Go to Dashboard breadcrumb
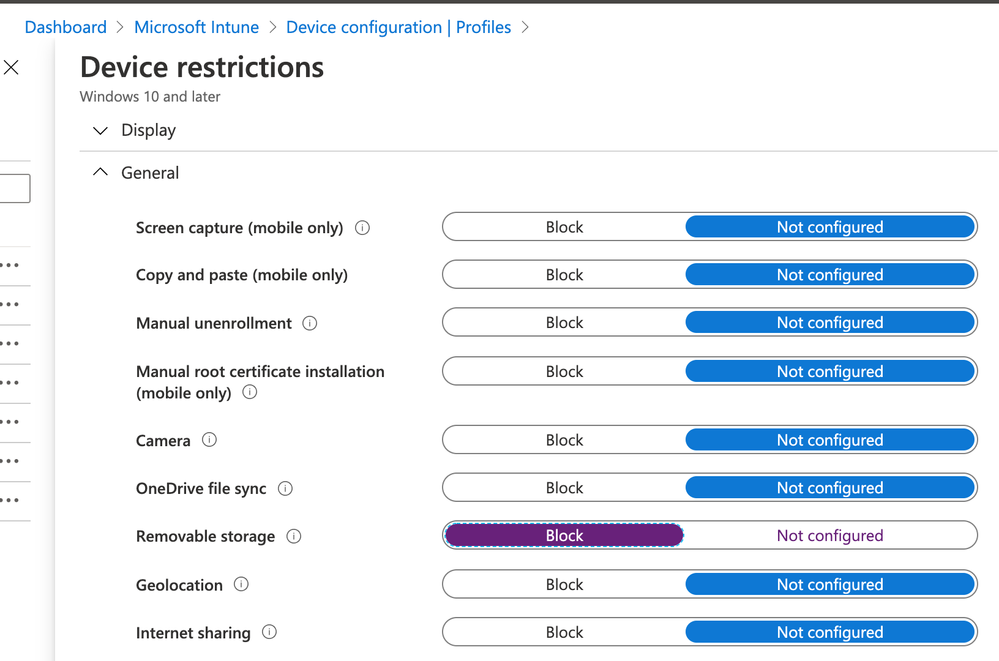Screen dimensions: 999x661 pos(65,27)
